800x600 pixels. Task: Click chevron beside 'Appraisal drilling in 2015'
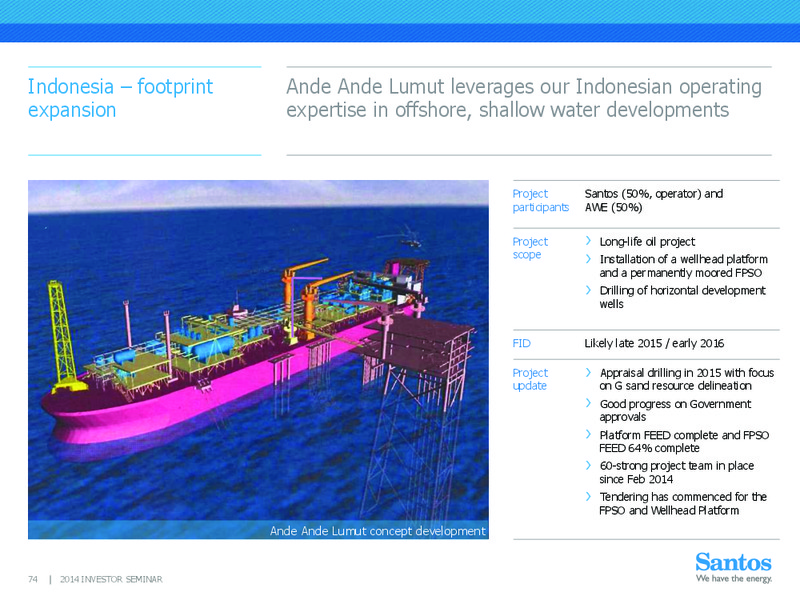pyautogui.click(x=588, y=372)
